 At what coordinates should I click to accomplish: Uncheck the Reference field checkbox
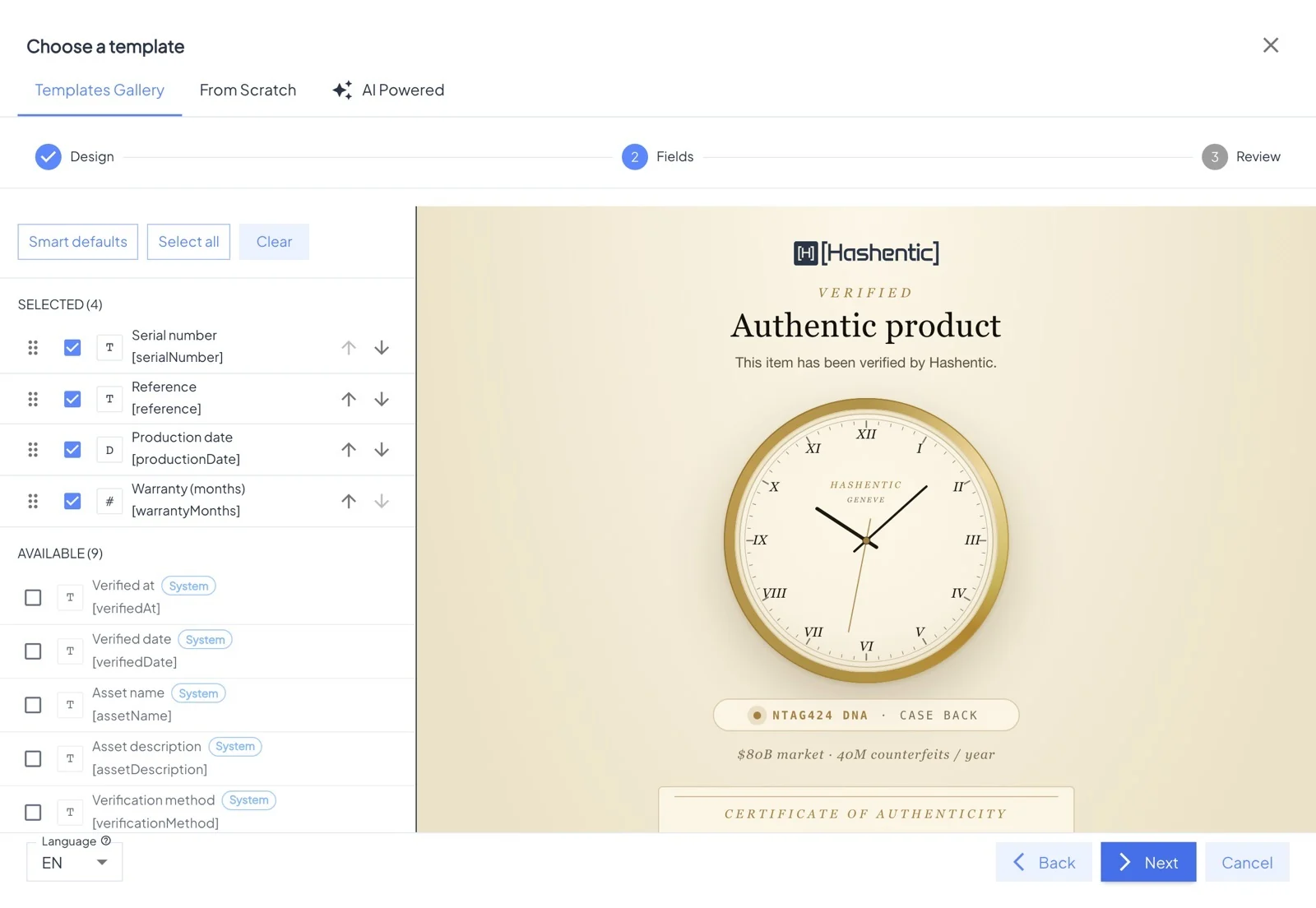[x=72, y=399]
